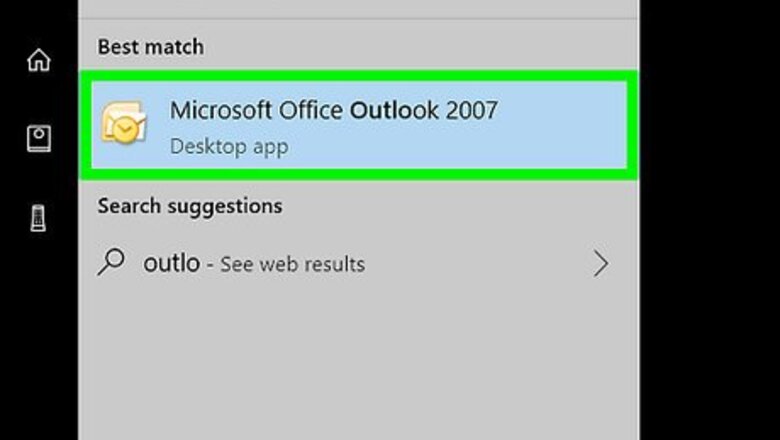Click the See web results link

click(x=292, y=265)
